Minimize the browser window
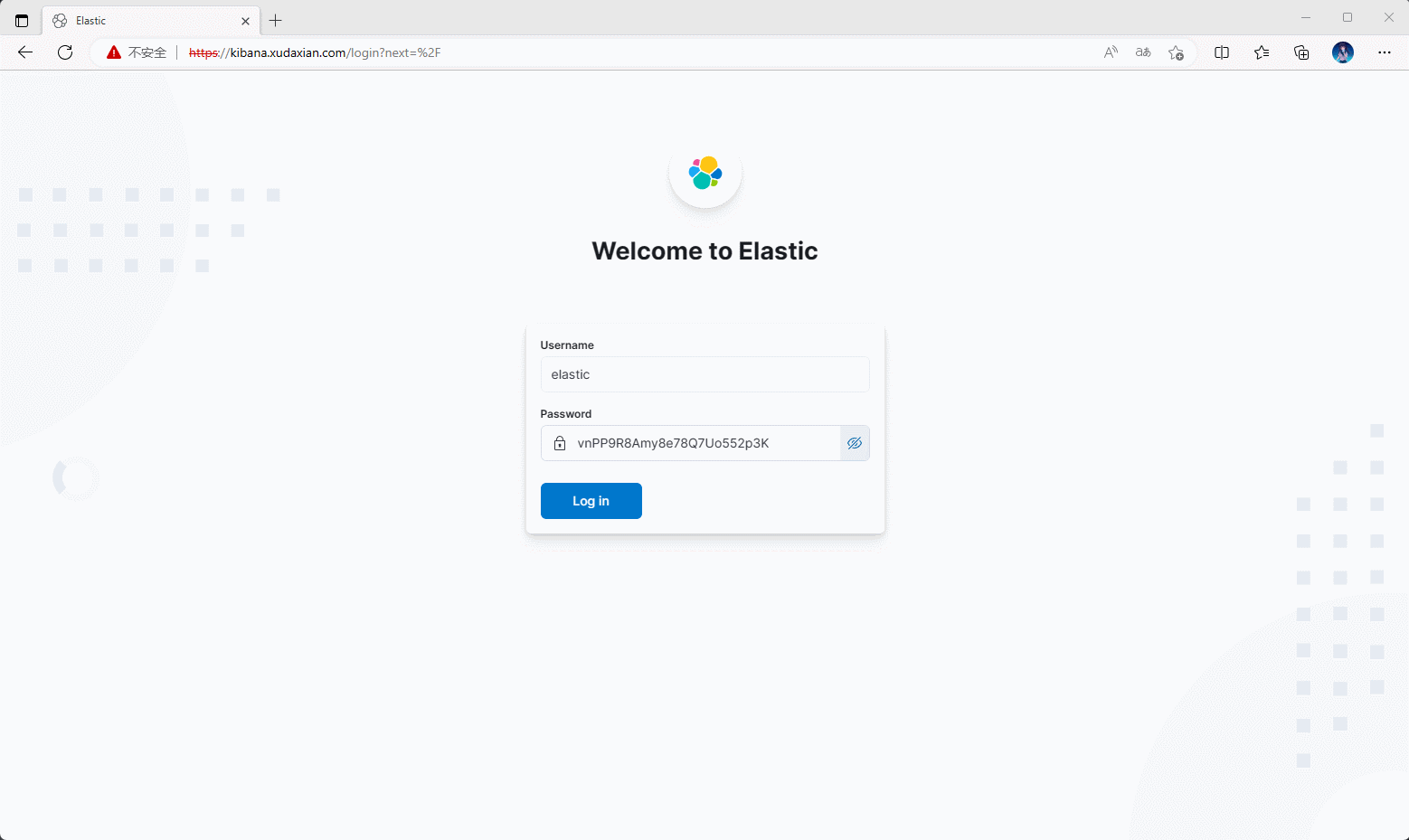Screen dimensions: 1409x840 click(1306, 17)
